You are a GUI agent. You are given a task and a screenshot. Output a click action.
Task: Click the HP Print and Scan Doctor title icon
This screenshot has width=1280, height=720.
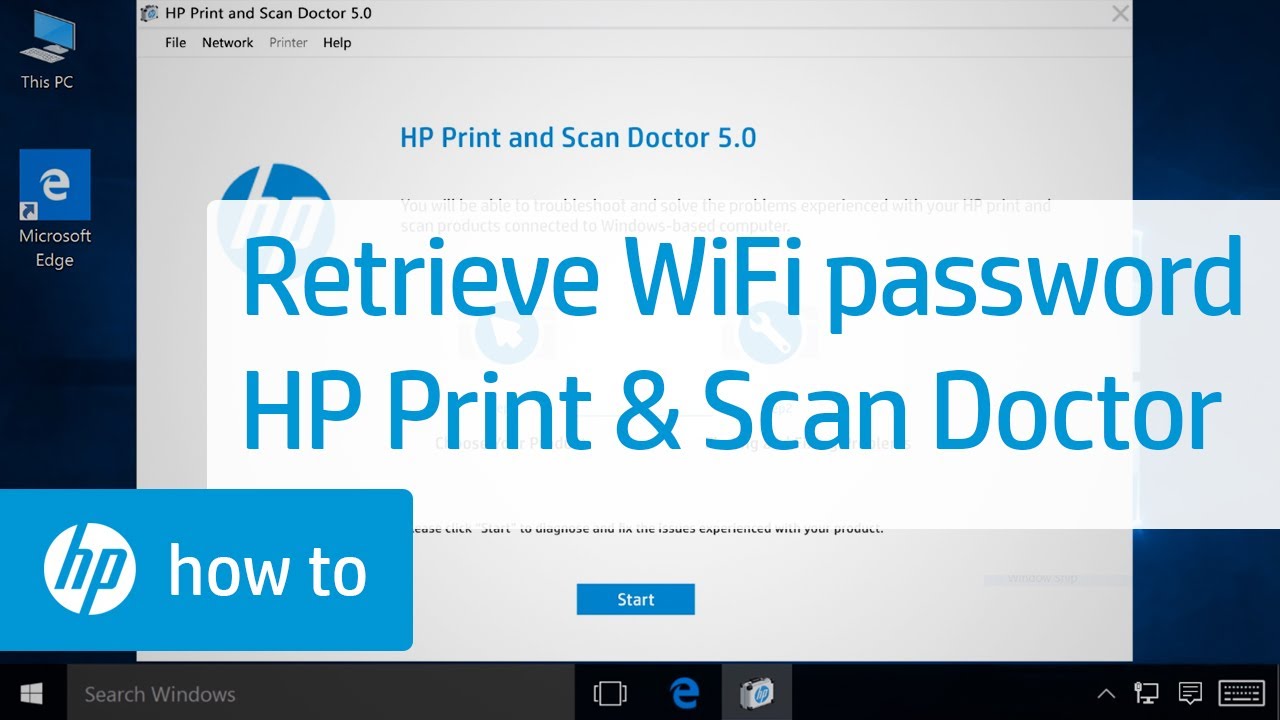tap(150, 14)
